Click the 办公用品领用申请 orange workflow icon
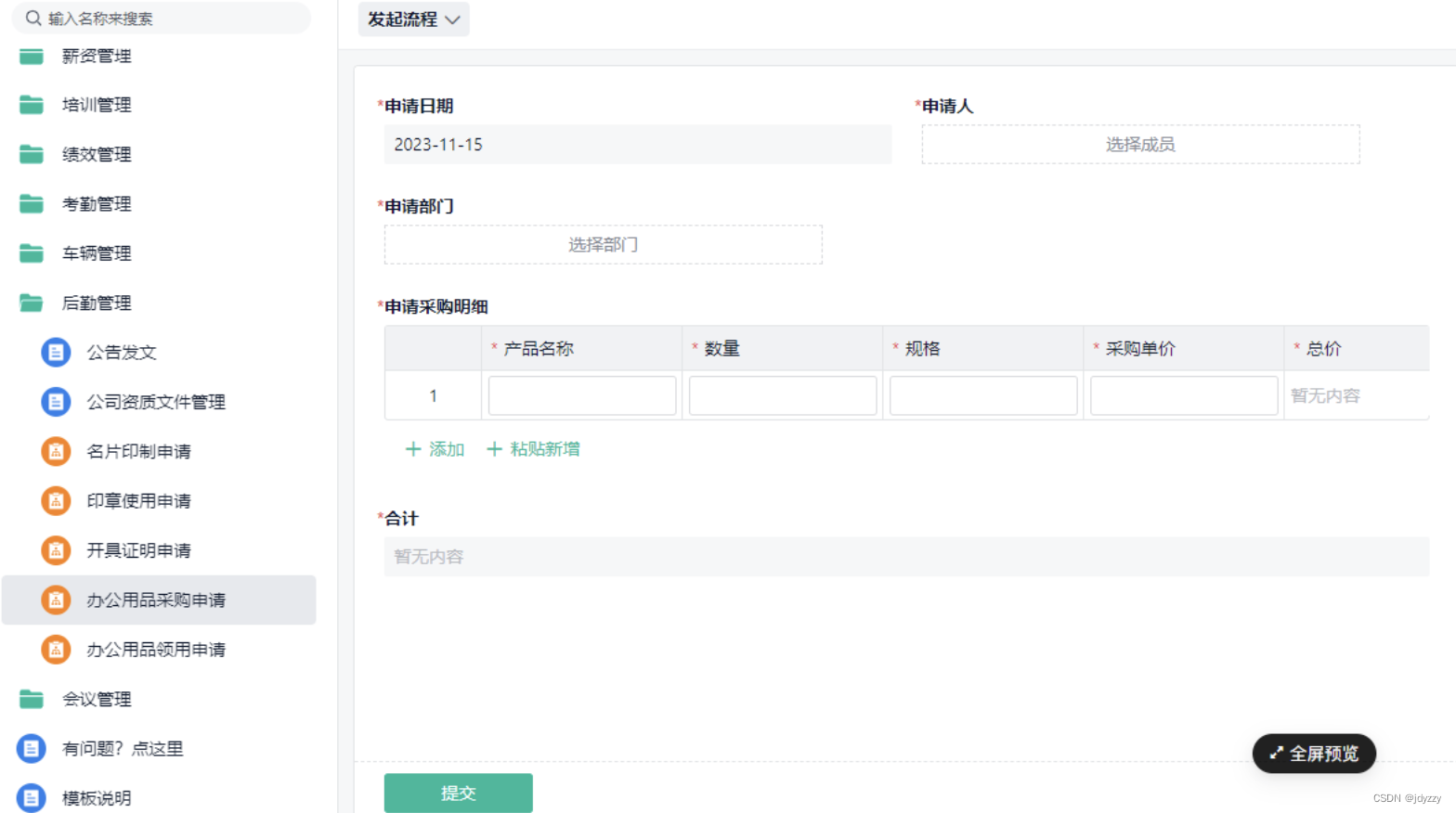Screen dimensions: 1456x813 [56, 650]
